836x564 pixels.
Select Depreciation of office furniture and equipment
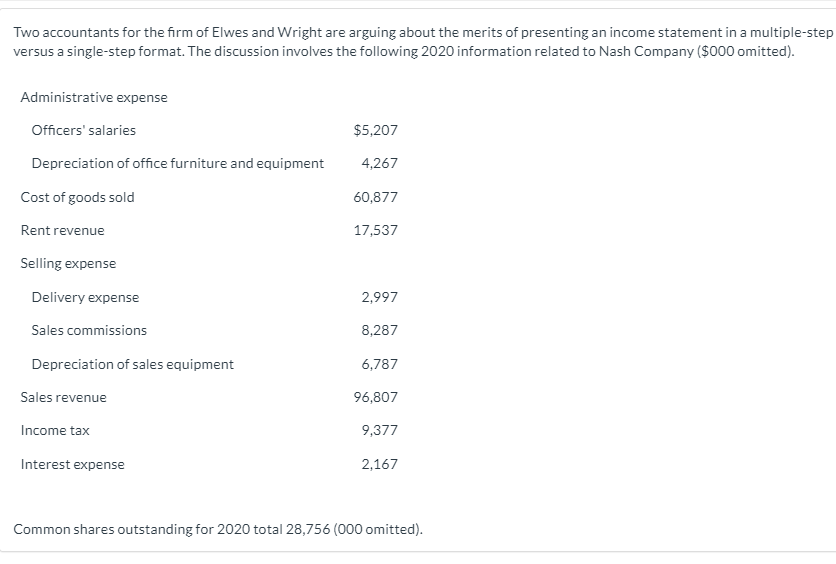177,163
